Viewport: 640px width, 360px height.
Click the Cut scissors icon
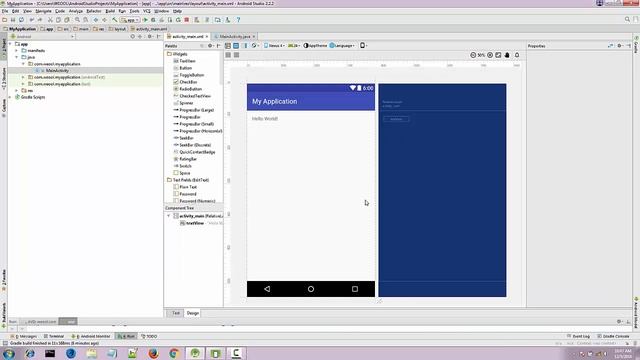click(50, 20)
